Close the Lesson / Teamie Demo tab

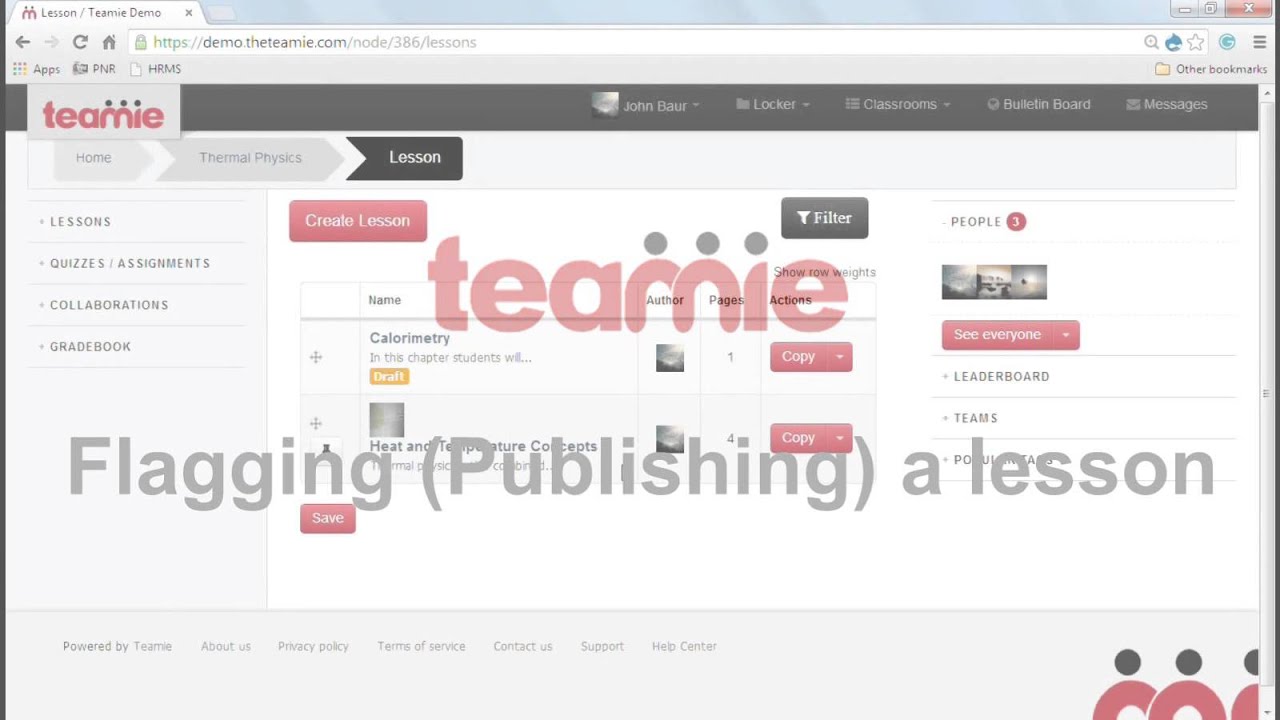click(x=188, y=13)
